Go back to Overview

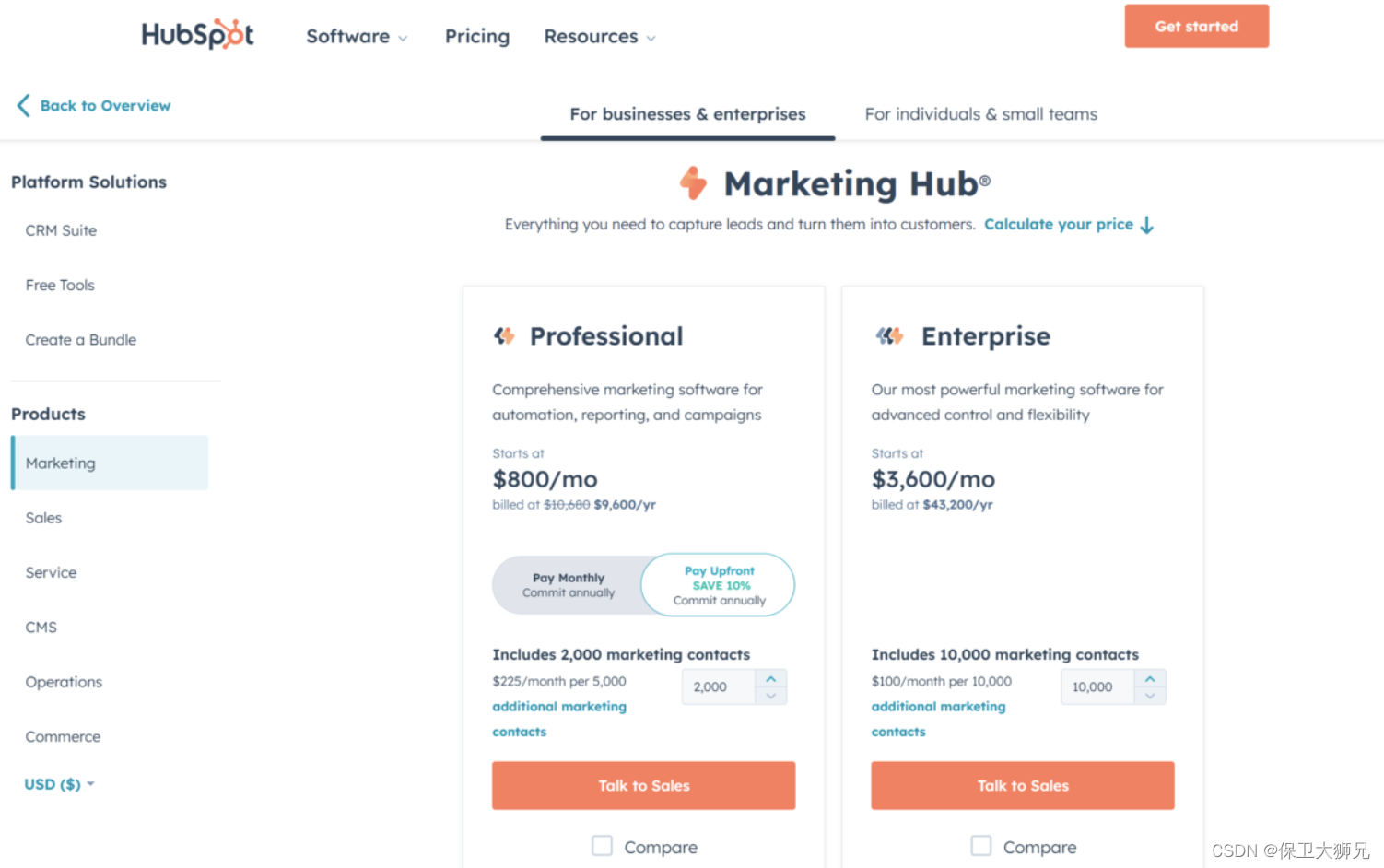coord(105,105)
